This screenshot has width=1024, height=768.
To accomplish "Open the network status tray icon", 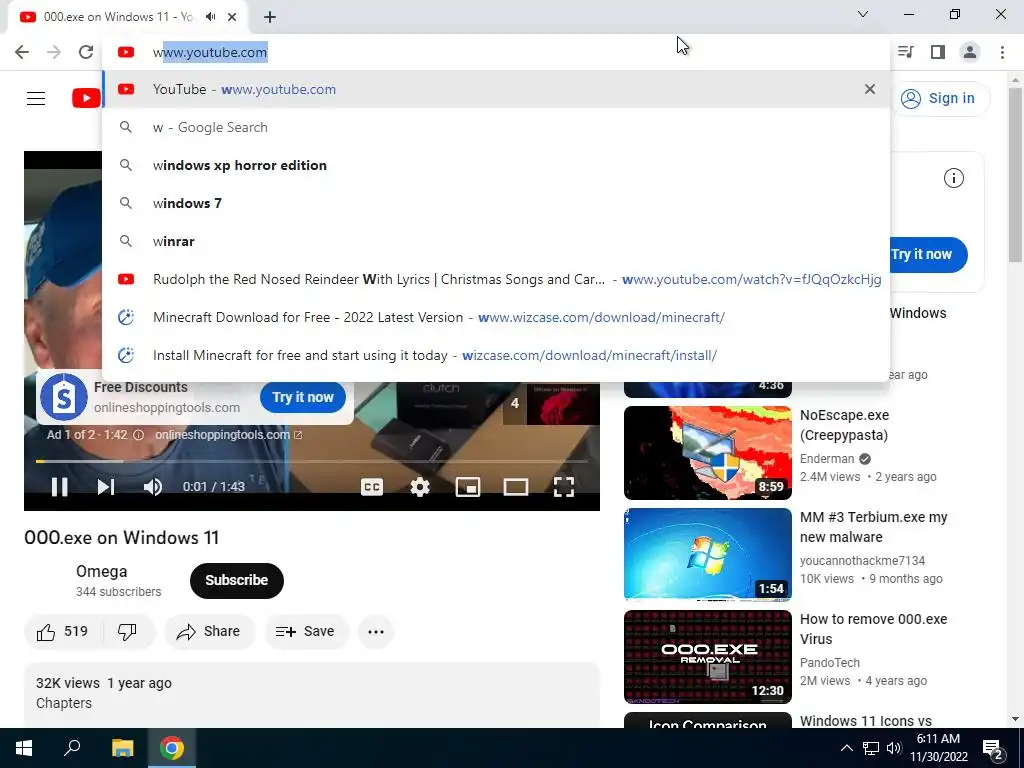I will coord(871,748).
